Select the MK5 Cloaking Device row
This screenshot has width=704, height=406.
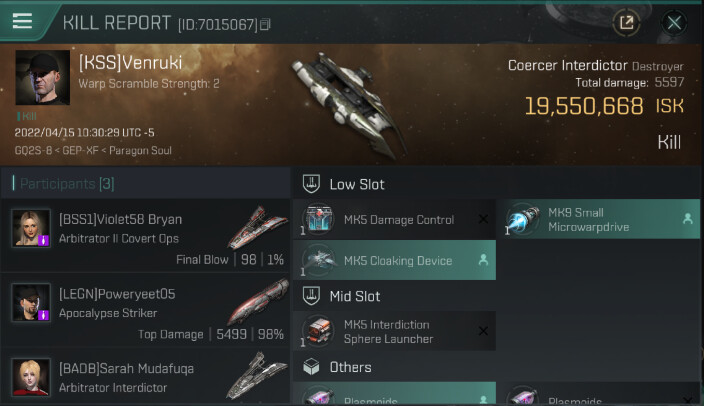pos(395,260)
